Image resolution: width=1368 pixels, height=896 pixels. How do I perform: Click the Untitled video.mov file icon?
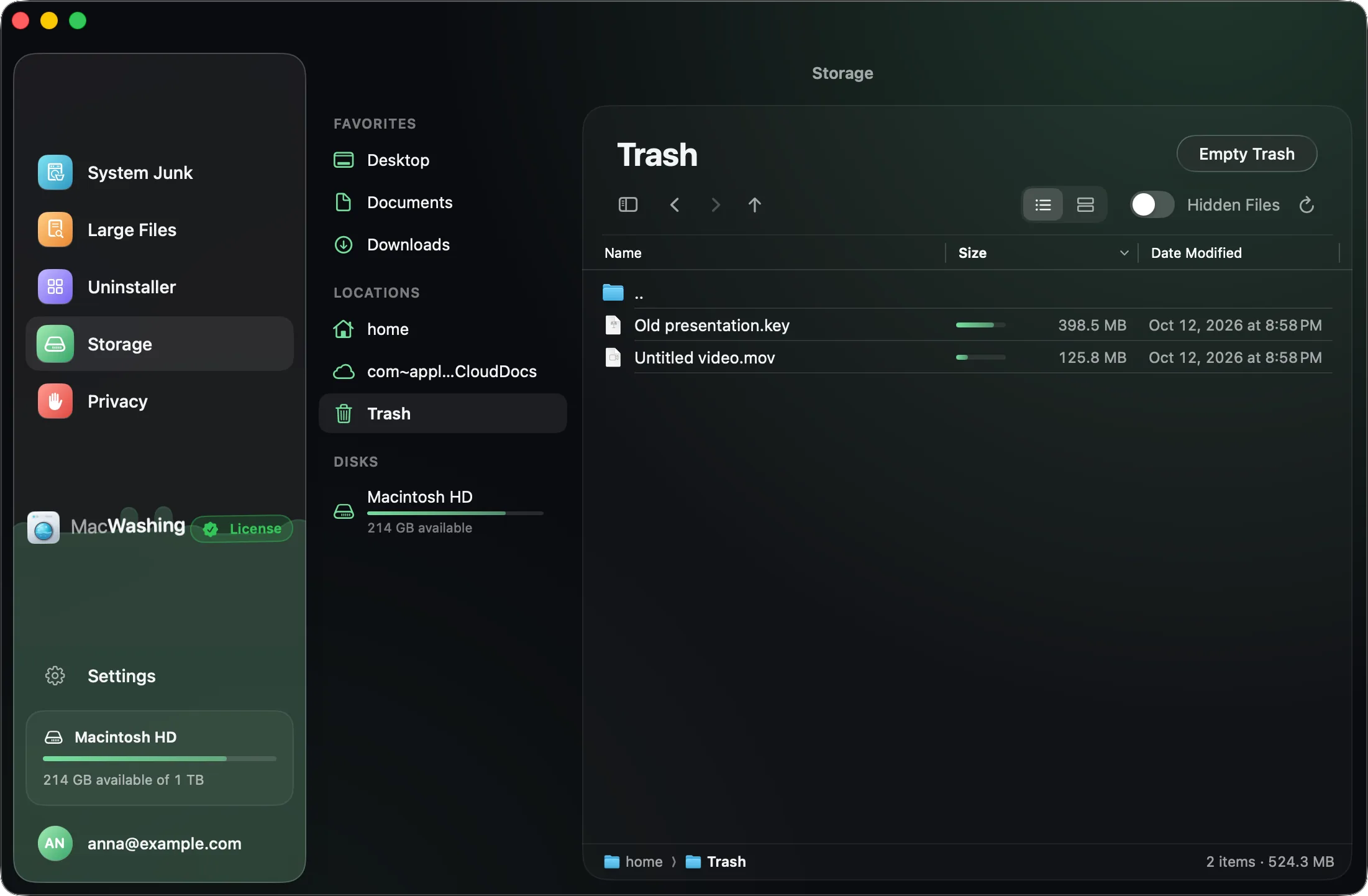[x=613, y=357]
